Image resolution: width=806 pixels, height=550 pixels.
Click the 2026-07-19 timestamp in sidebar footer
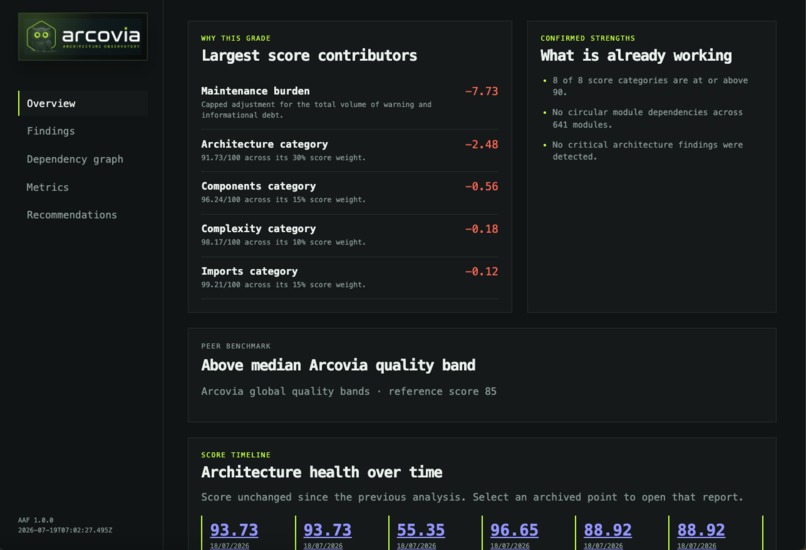(65, 530)
